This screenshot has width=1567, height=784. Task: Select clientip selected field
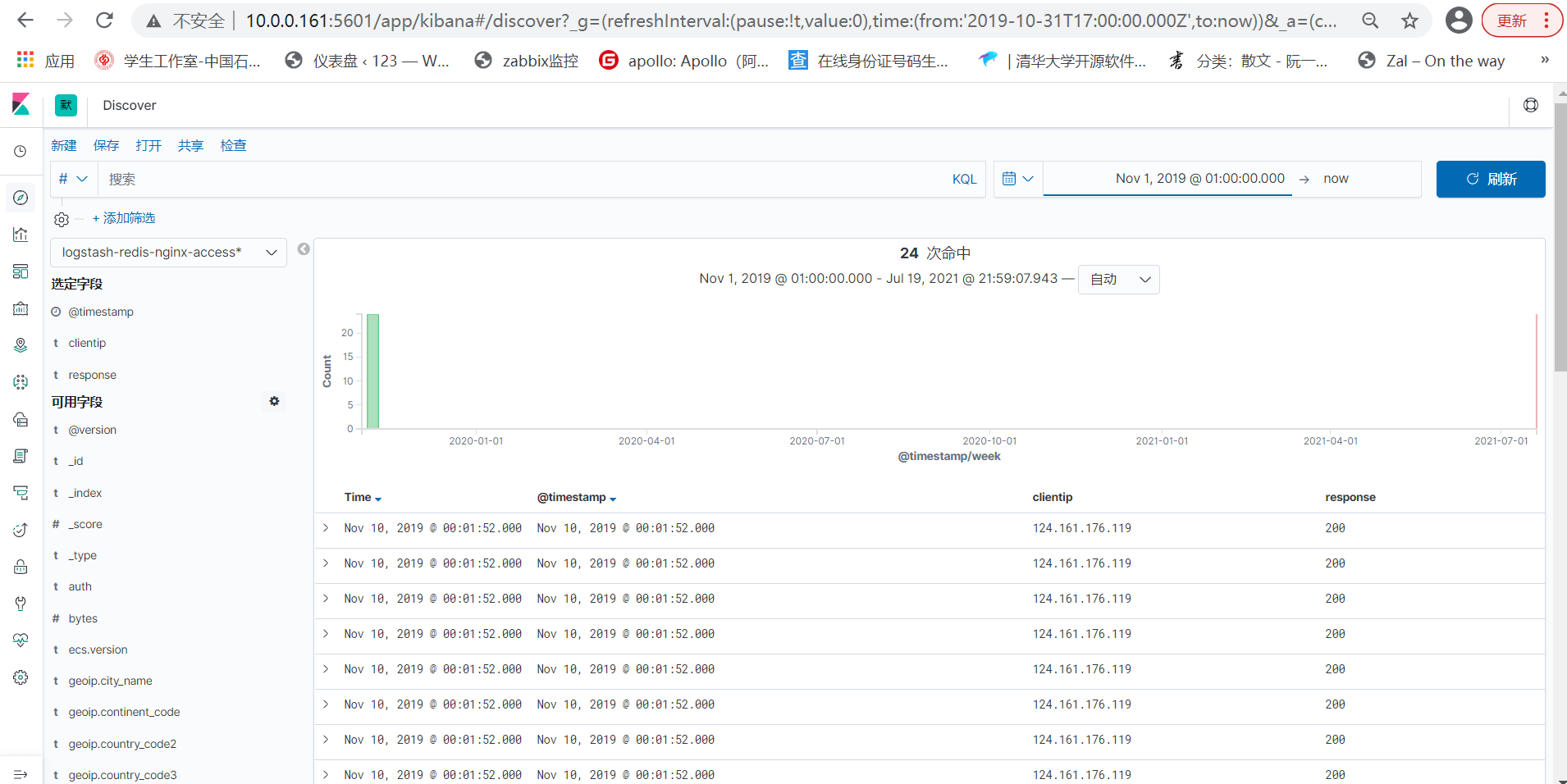(87, 343)
